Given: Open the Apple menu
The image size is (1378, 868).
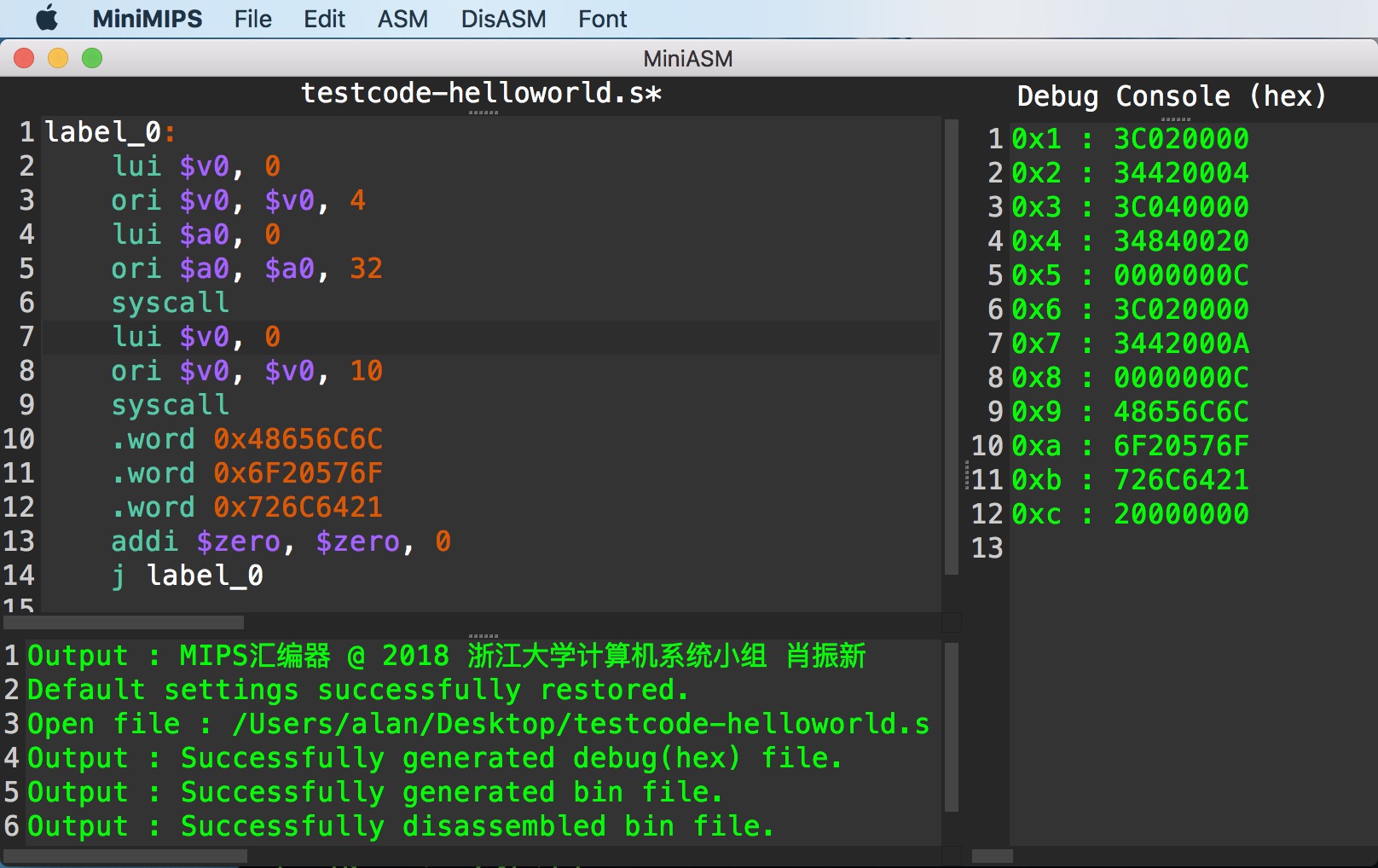Looking at the screenshot, I should [47, 18].
